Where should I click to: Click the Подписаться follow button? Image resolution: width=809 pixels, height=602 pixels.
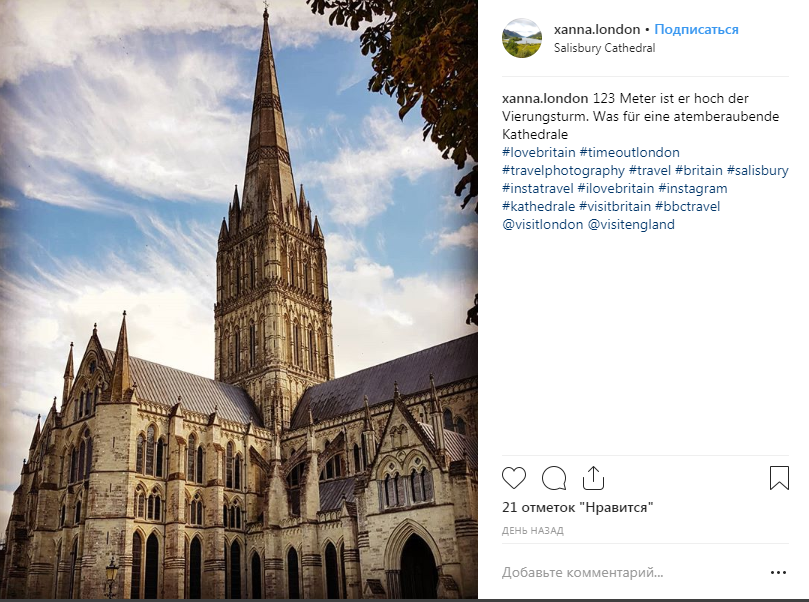pyautogui.click(x=696, y=29)
